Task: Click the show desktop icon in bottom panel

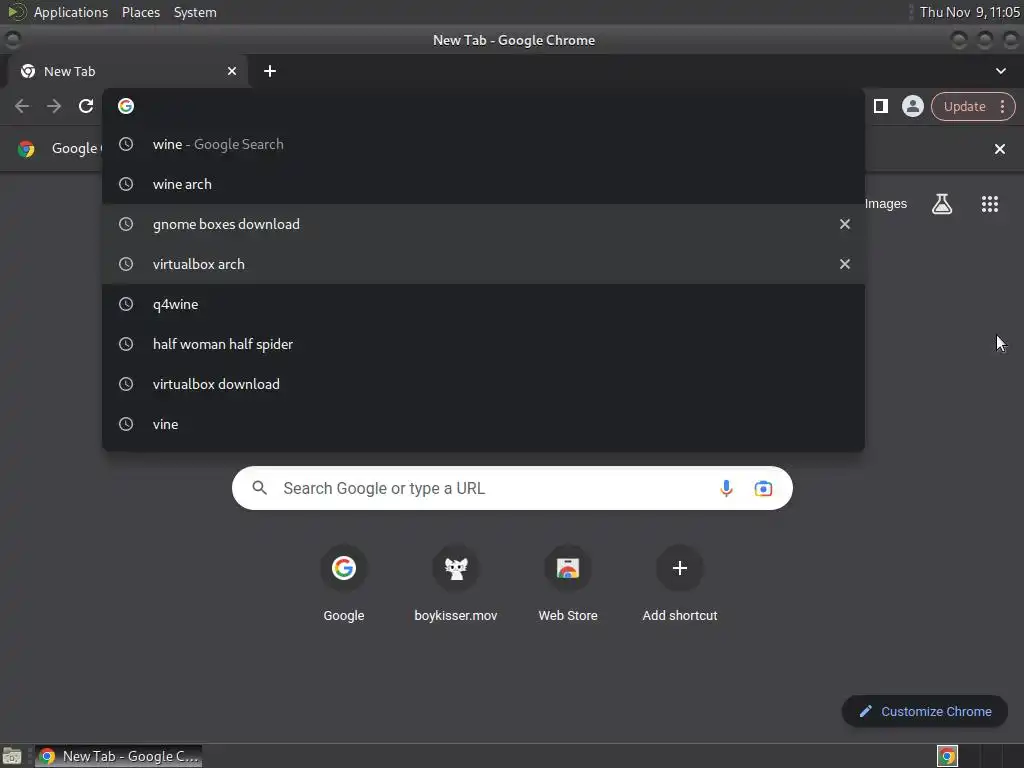Action: pos(12,756)
